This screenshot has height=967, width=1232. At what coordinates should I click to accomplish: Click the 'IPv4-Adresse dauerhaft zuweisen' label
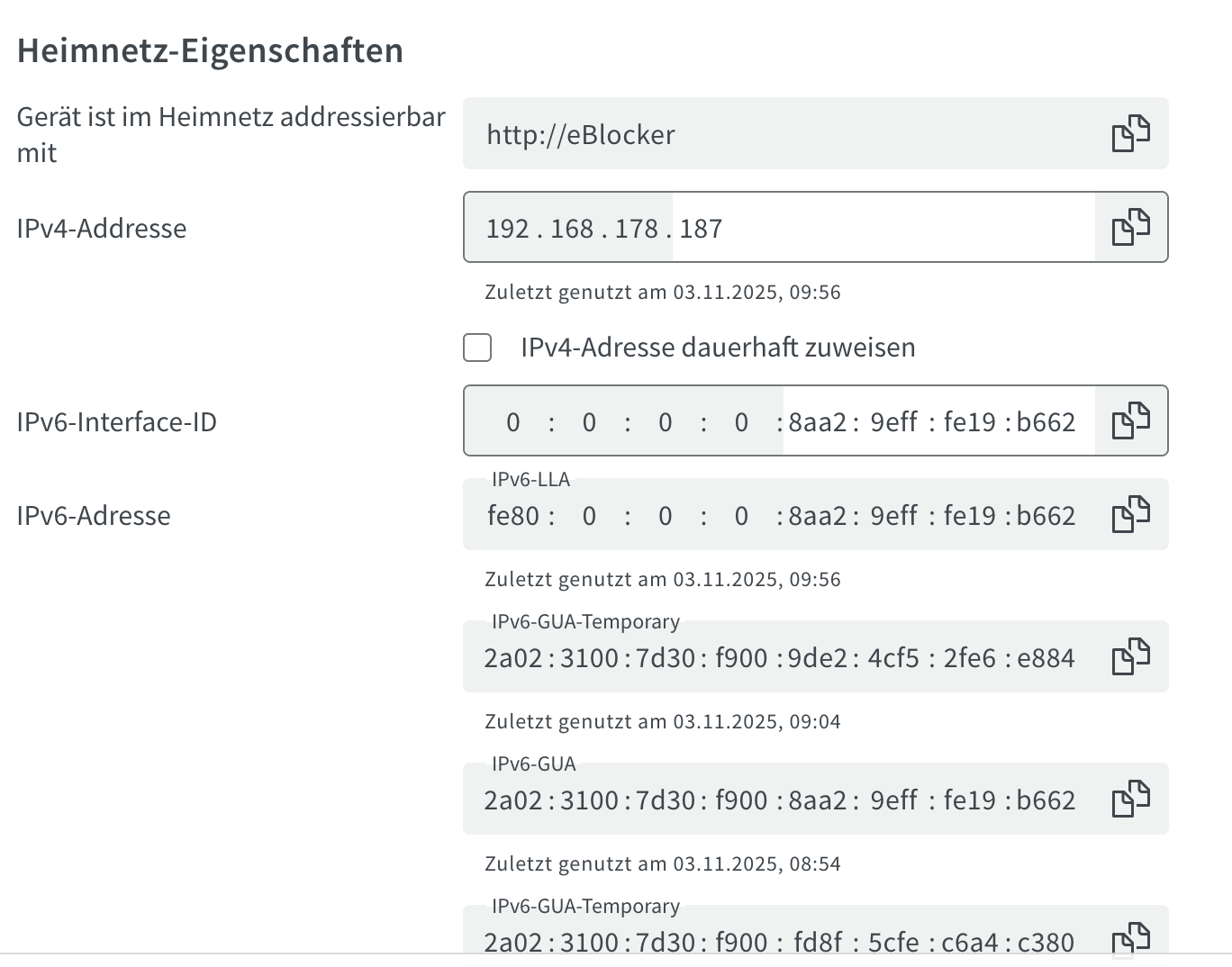[x=718, y=348]
